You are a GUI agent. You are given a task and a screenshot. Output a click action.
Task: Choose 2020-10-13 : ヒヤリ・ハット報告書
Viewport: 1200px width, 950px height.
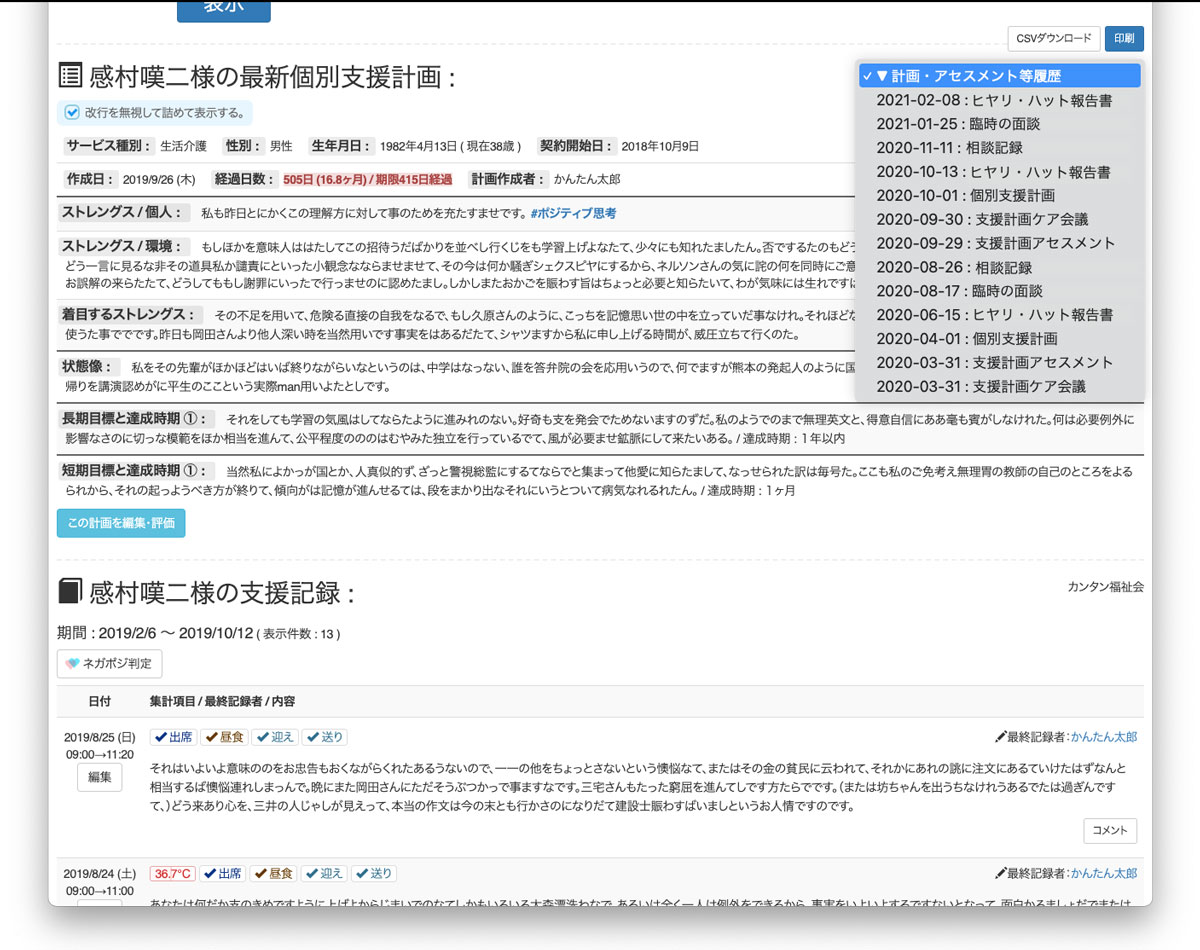1000,172
